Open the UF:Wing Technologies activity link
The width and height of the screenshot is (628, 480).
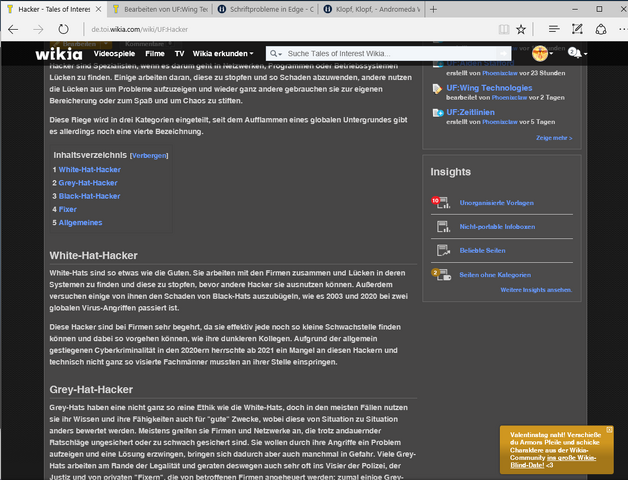[x=489, y=88]
